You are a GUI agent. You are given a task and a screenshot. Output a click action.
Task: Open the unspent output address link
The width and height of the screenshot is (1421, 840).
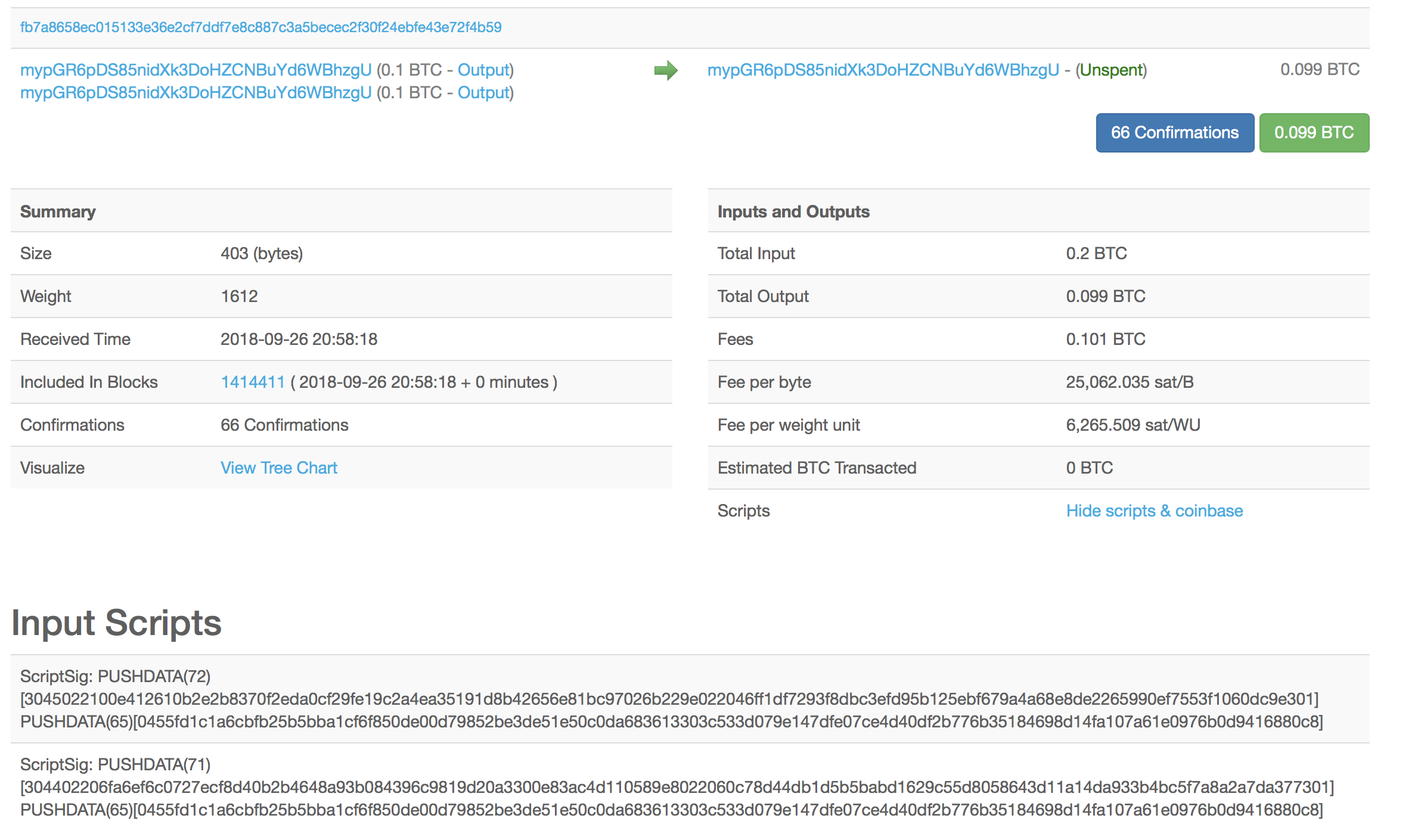[x=883, y=70]
